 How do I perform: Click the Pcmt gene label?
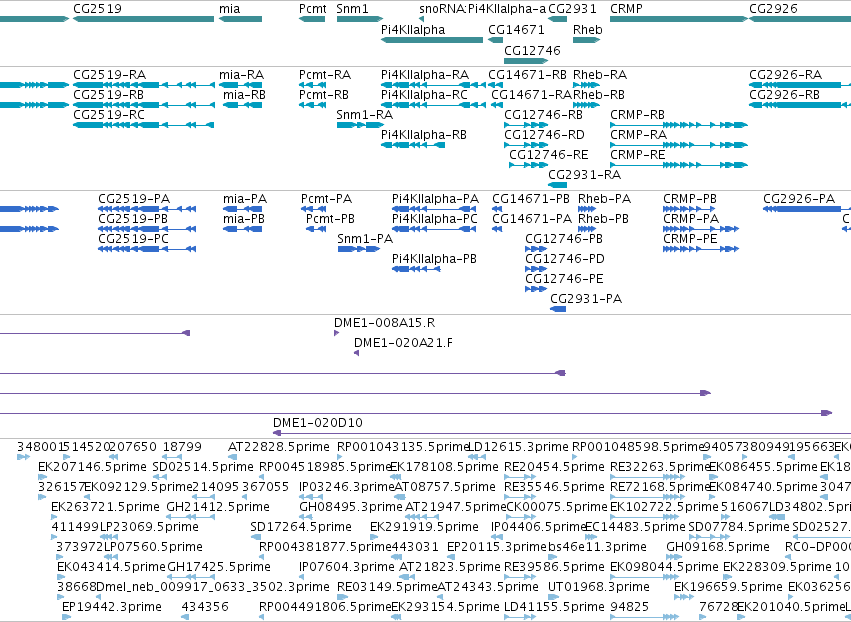pyautogui.click(x=313, y=9)
